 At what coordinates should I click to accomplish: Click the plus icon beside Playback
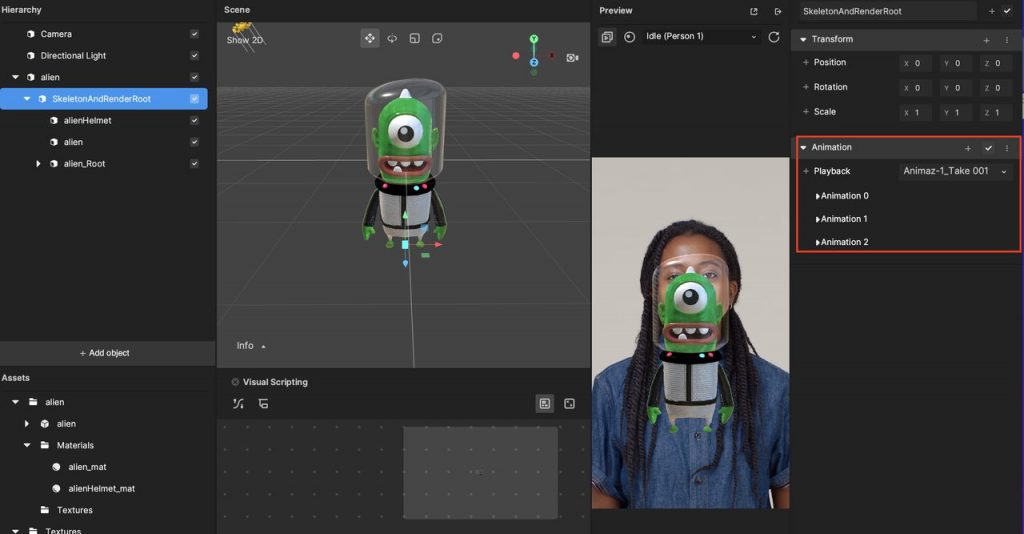coord(806,171)
